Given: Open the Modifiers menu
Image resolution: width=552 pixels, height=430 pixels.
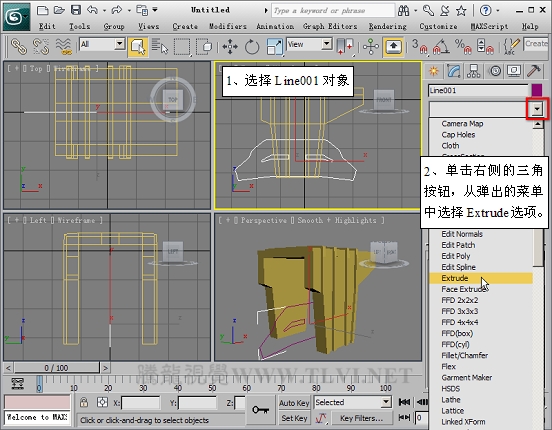Looking at the screenshot, I should [228, 26].
